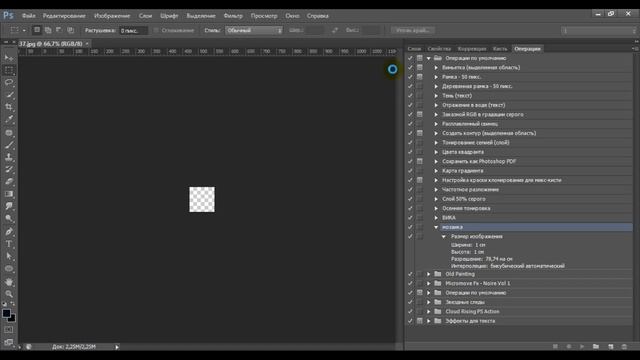Image resolution: width=640 pixels, height=360 pixels.
Task: Select the Eraser tool
Action: point(9,182)
